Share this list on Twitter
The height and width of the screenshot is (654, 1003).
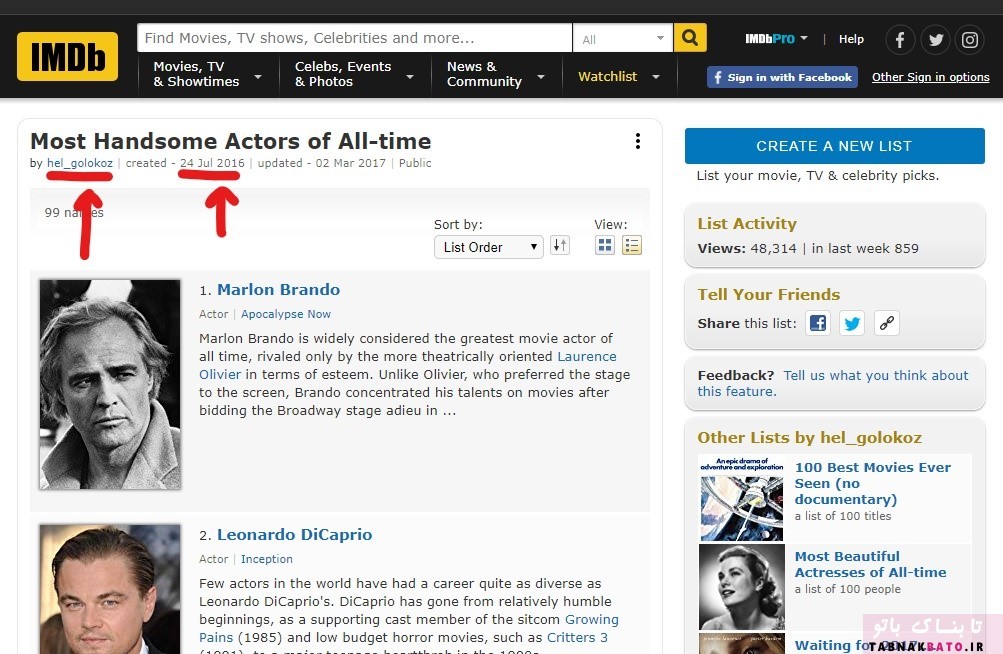coord(852,323)
